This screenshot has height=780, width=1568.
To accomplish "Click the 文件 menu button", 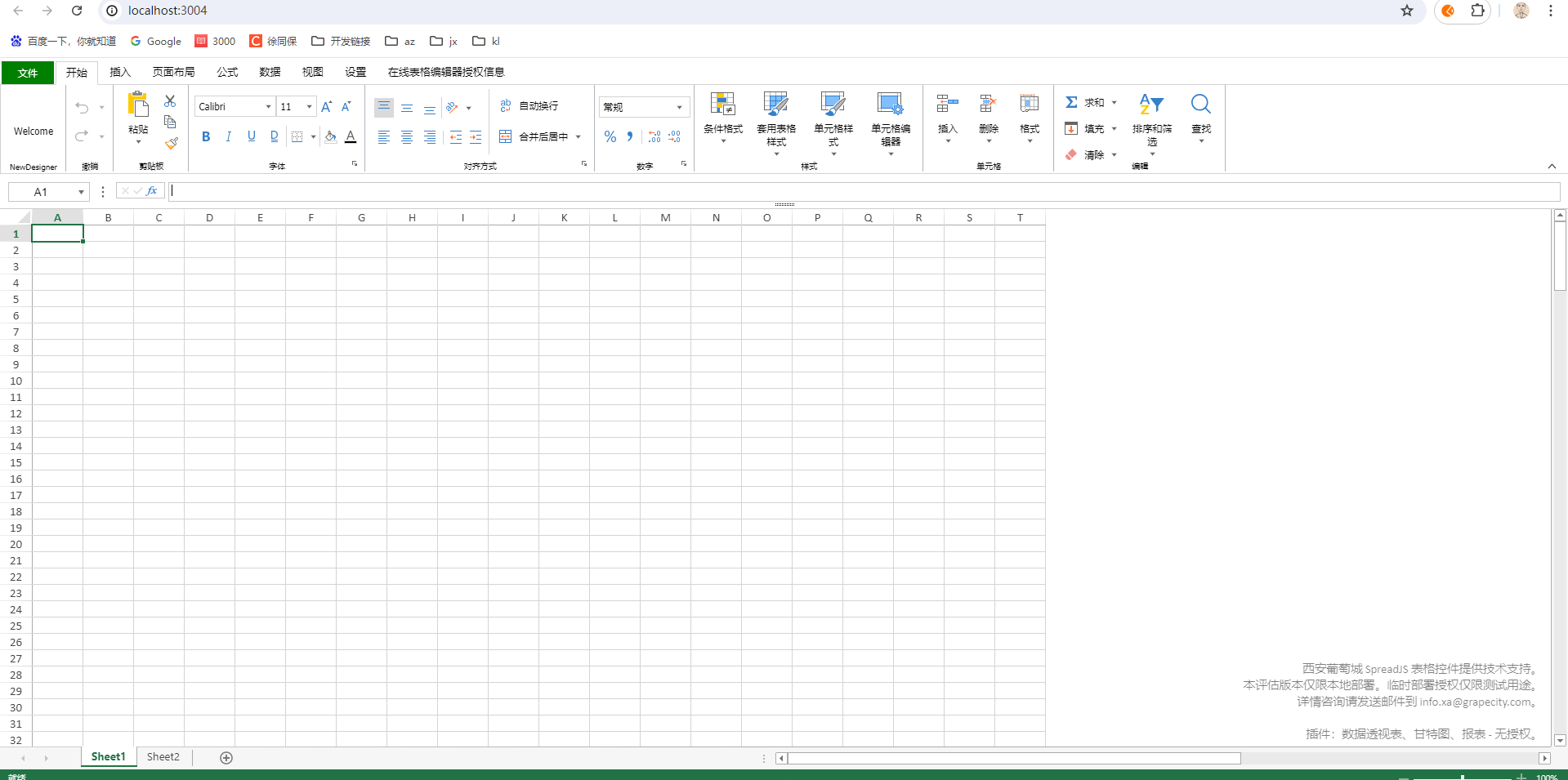I will (27, 73).
